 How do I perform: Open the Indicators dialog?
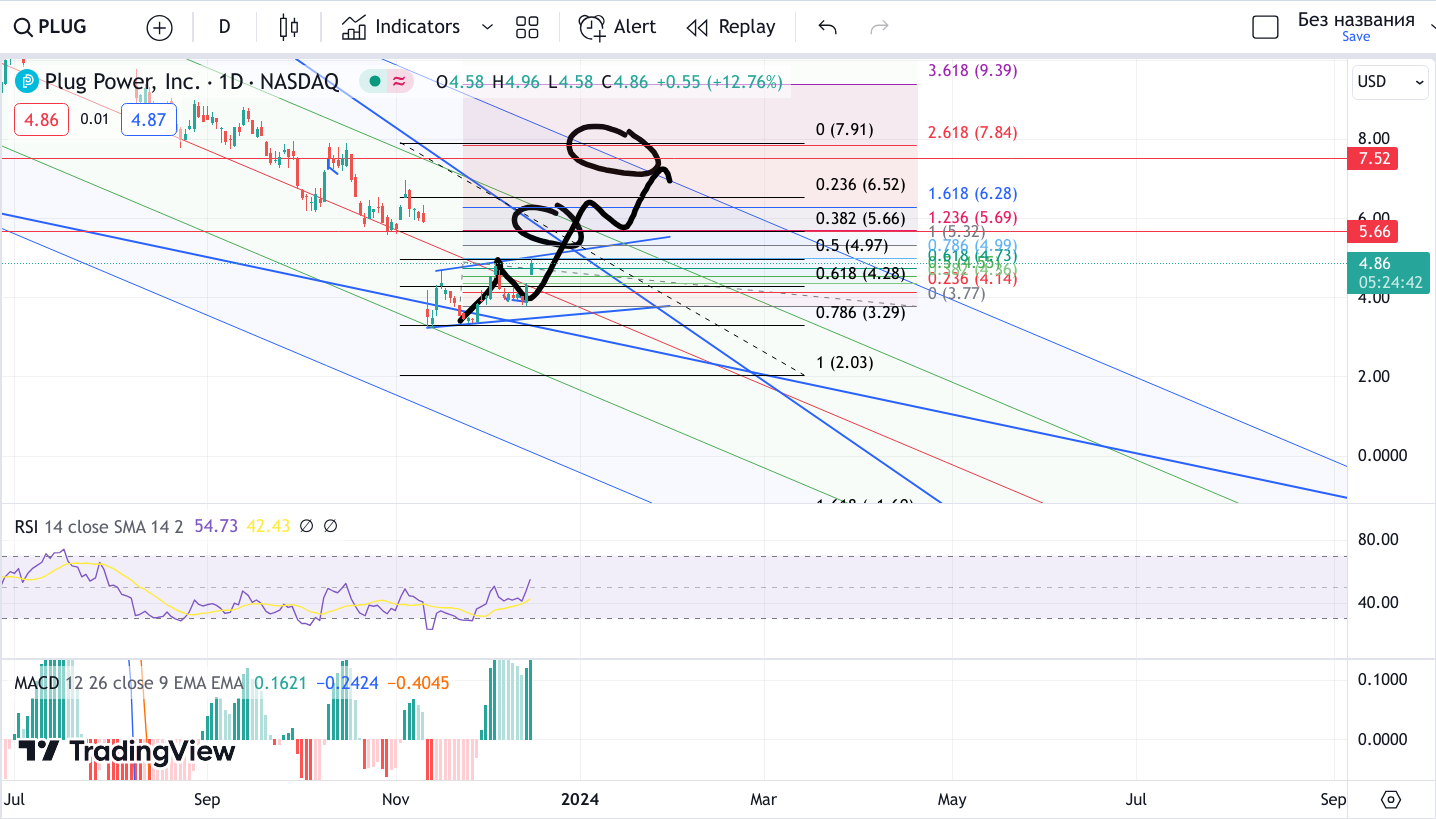pyautogui.click(x=401, y=27)
